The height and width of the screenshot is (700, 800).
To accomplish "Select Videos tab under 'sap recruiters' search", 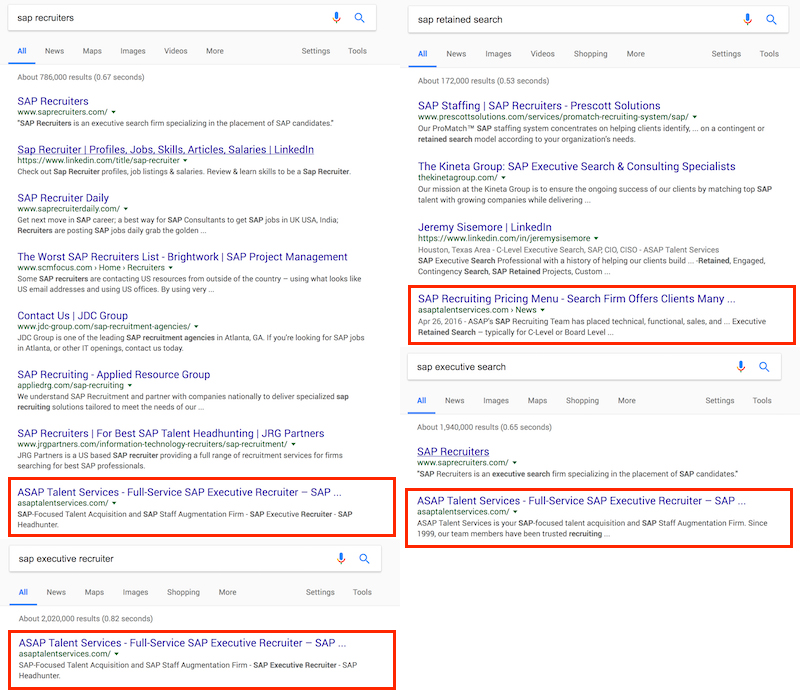I will click(x=176, y=51).
